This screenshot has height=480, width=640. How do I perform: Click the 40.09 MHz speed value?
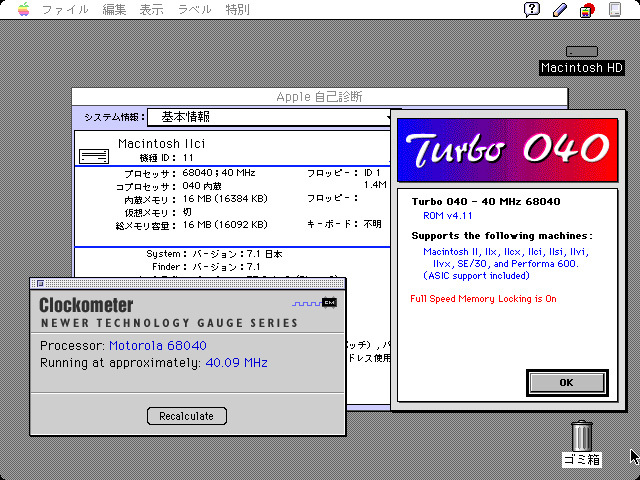click(x=237, y=362)
